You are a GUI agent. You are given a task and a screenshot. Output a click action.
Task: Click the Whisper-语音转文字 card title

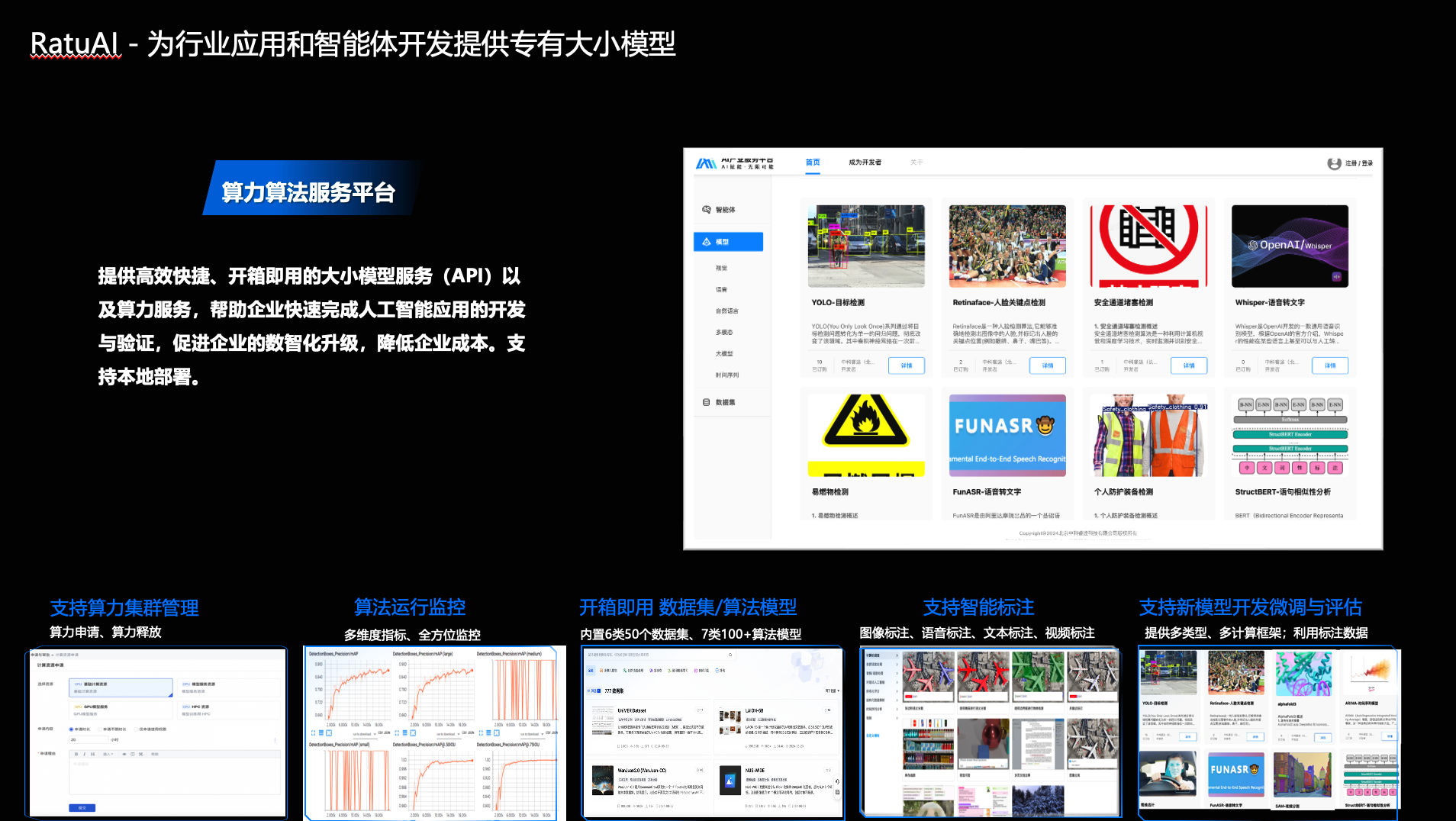click(1270, 303)
